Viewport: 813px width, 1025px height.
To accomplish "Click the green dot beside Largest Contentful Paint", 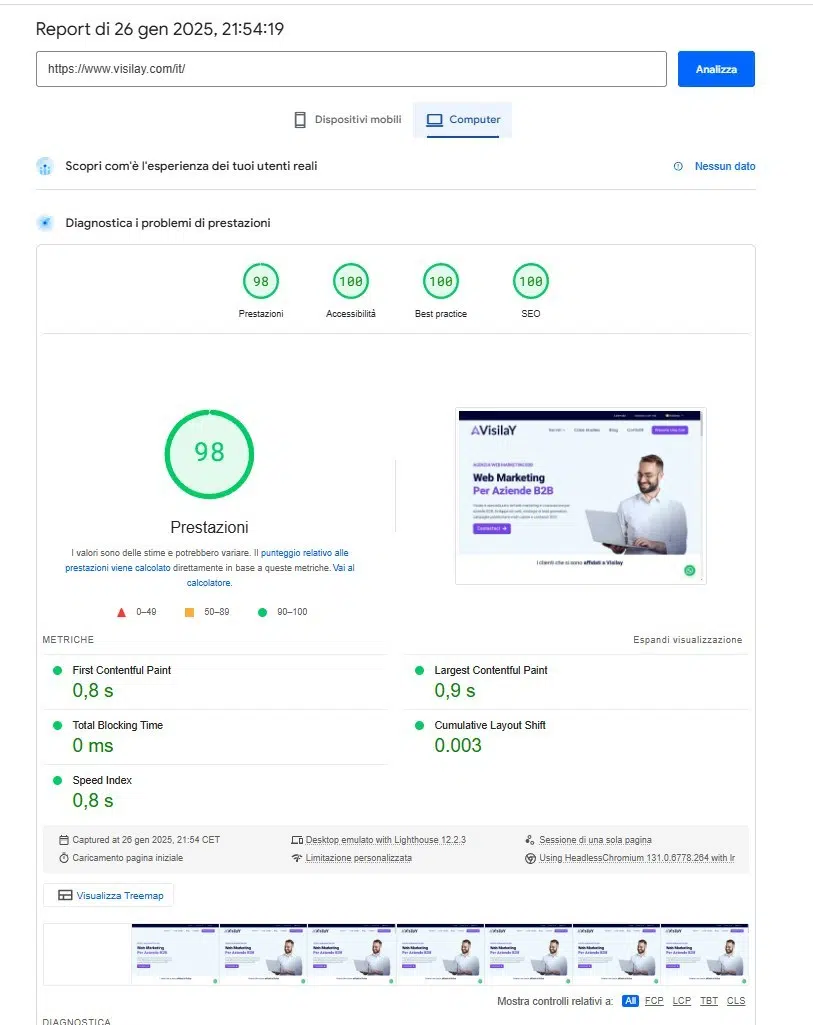I will tap(420, 670).
